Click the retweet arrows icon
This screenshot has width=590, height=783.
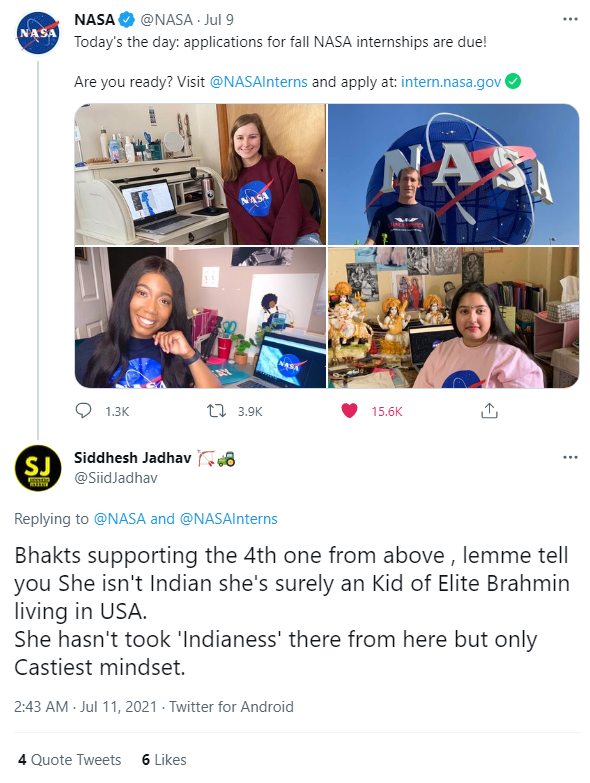[x=216, y=411]
